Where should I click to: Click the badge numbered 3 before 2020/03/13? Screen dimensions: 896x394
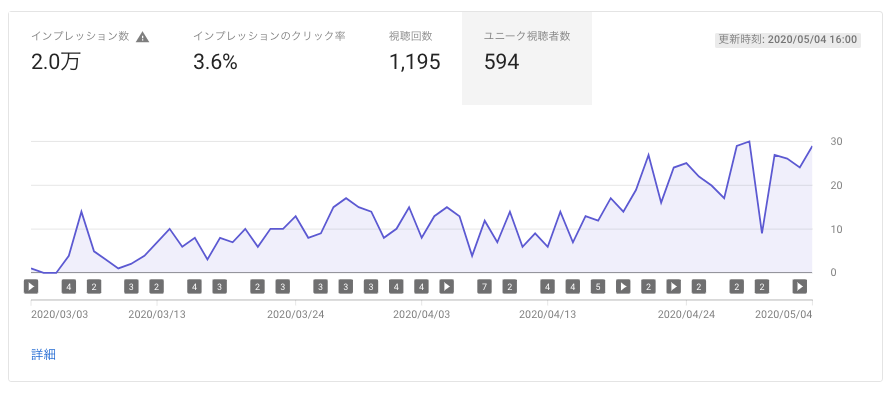click(x=131, y=286)
